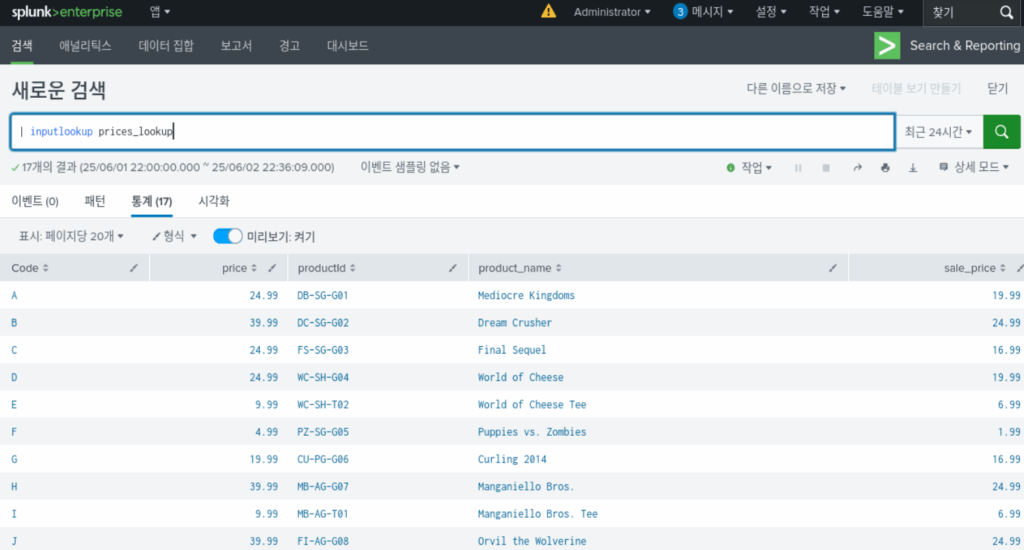
Task: Switch to the 통계 (17) tab
Action: point(152,201)
